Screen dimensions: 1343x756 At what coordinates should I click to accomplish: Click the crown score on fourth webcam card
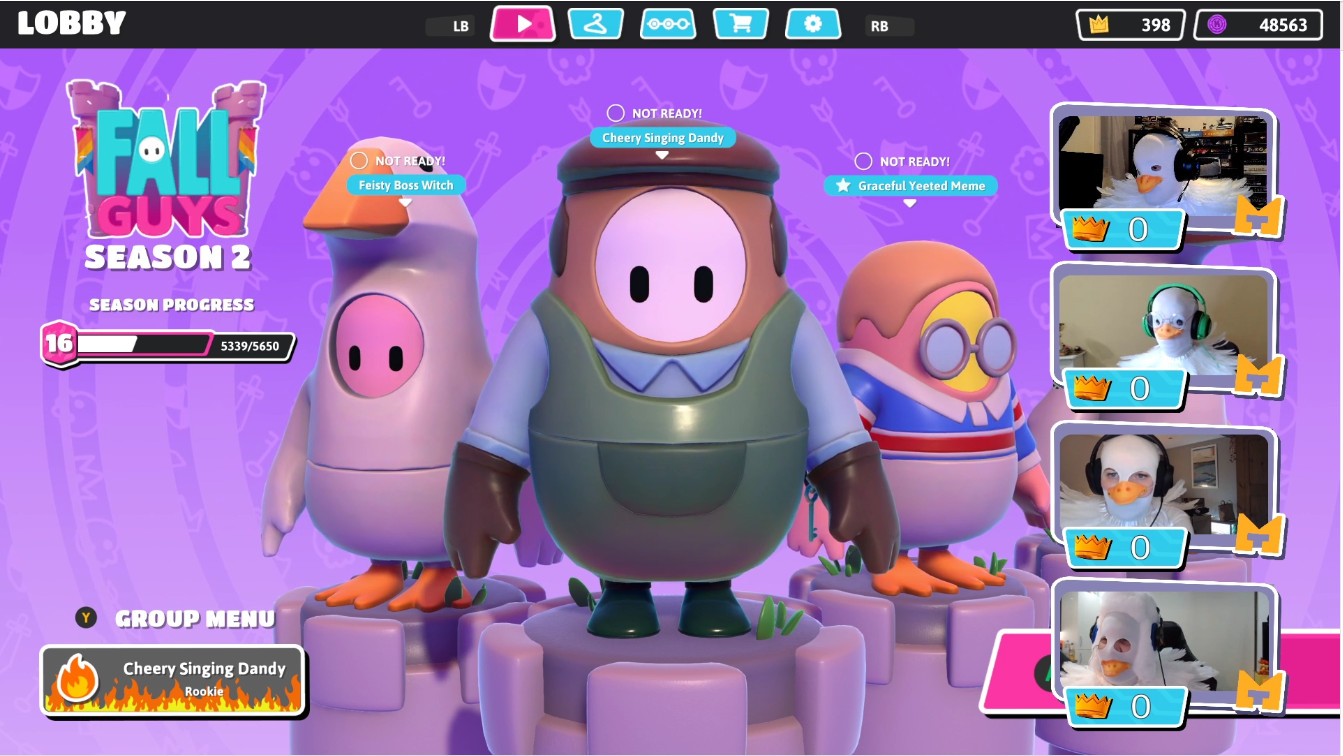1124,706
